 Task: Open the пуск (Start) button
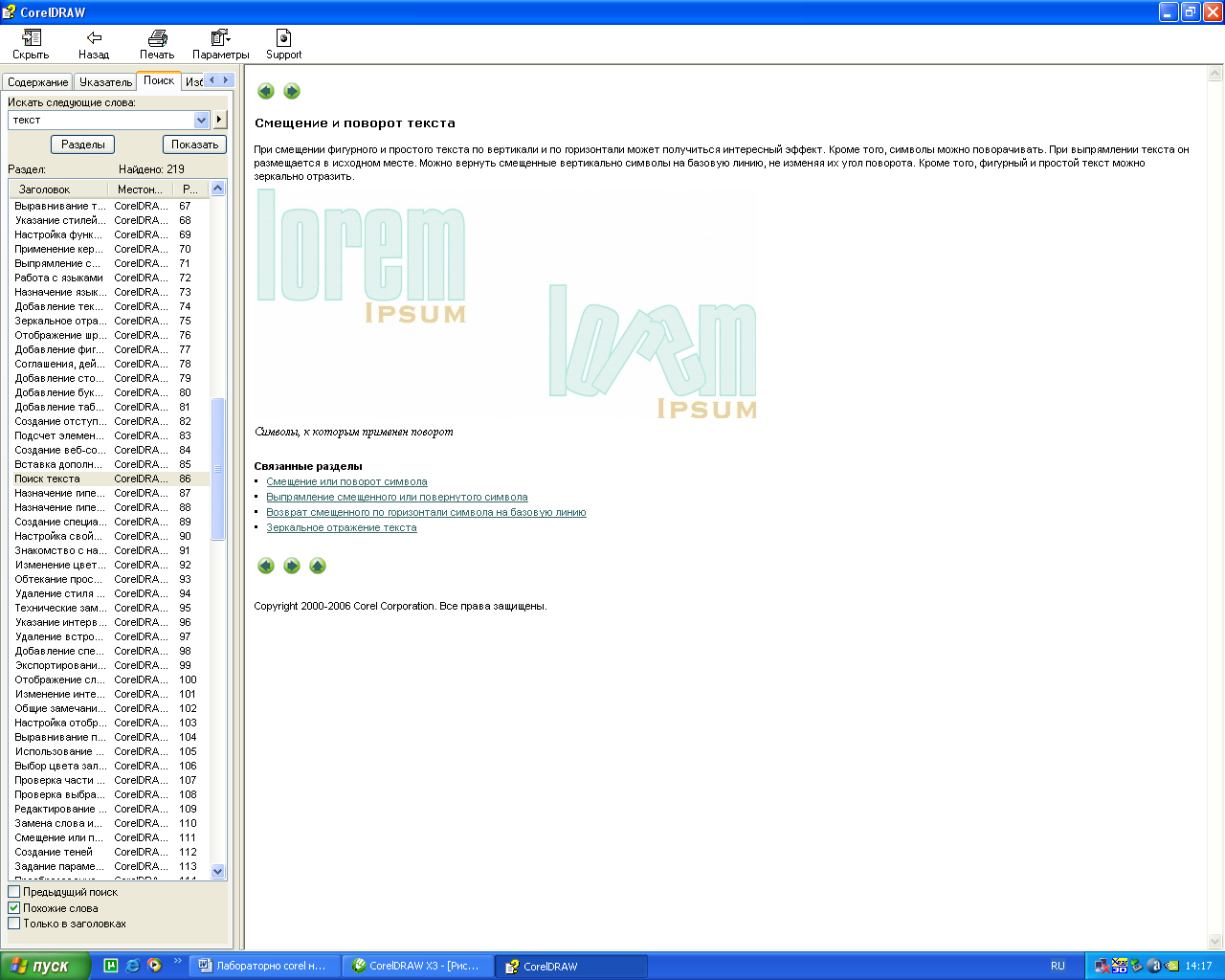tap(45, 966)
